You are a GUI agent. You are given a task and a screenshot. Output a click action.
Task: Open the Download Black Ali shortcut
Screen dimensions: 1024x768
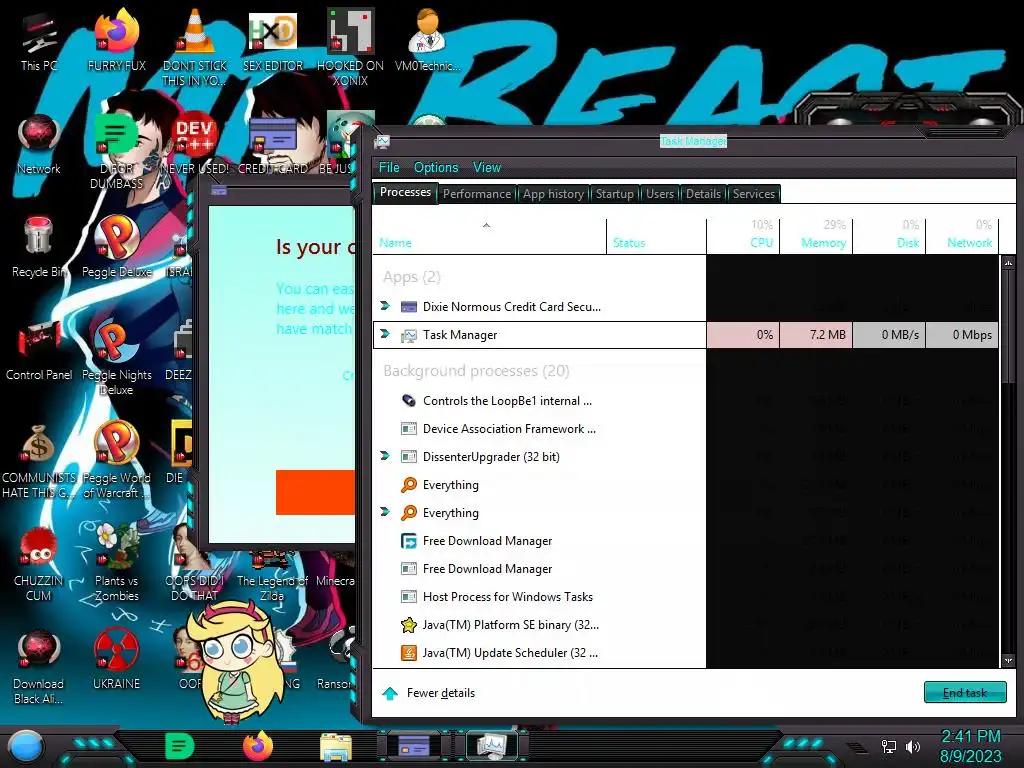39,666
